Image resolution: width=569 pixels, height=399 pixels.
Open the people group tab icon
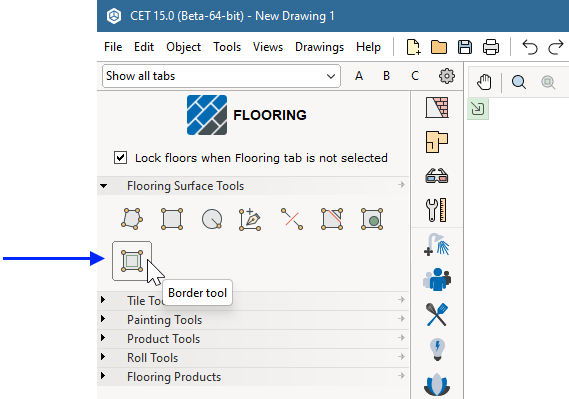[437, 279]
